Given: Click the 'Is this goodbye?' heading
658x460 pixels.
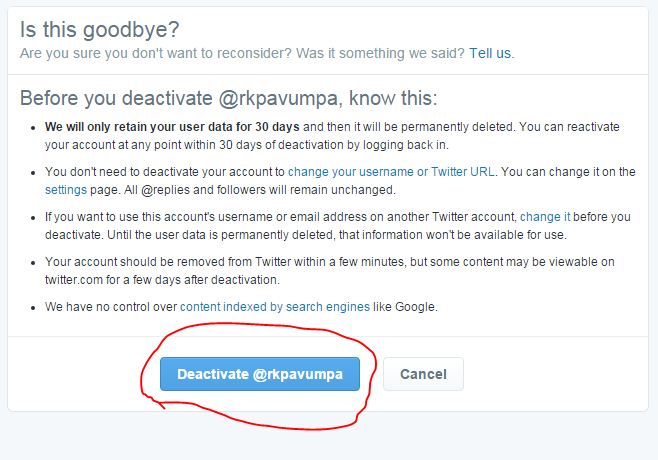Looking at the screenshot, I should [x=99, y=30].
